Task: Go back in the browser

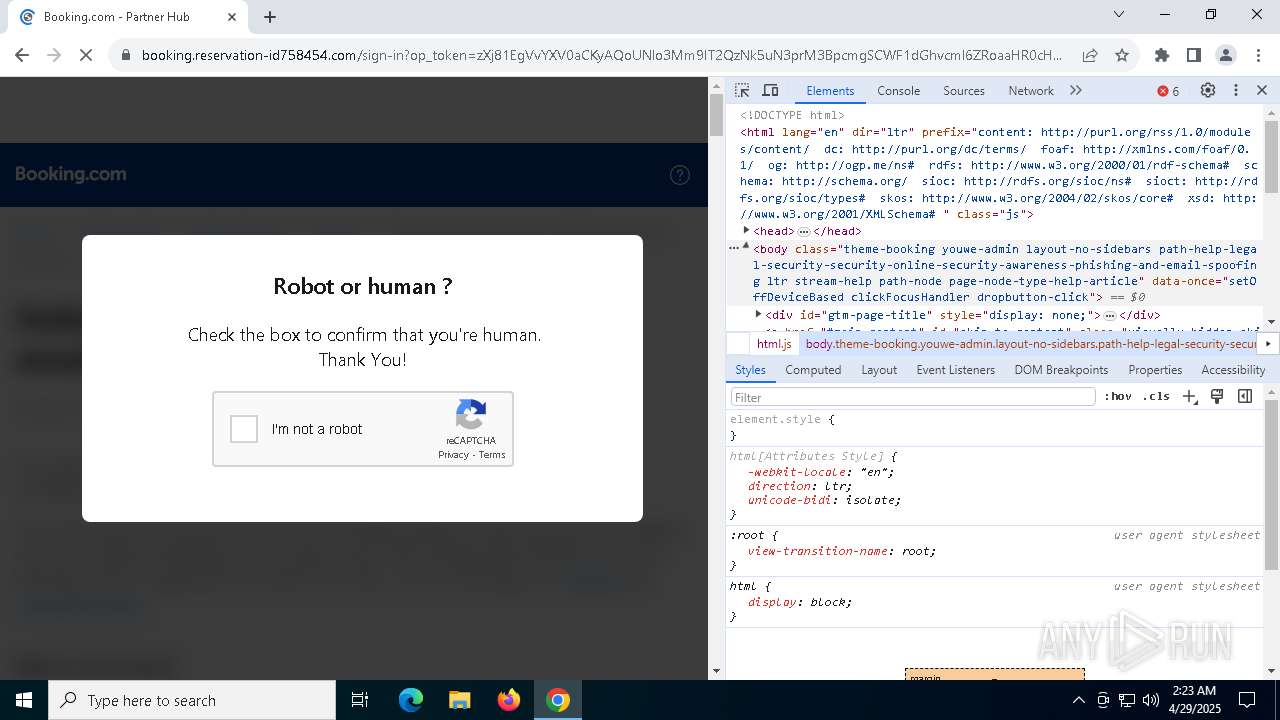Action: click(x=22, y=55)
